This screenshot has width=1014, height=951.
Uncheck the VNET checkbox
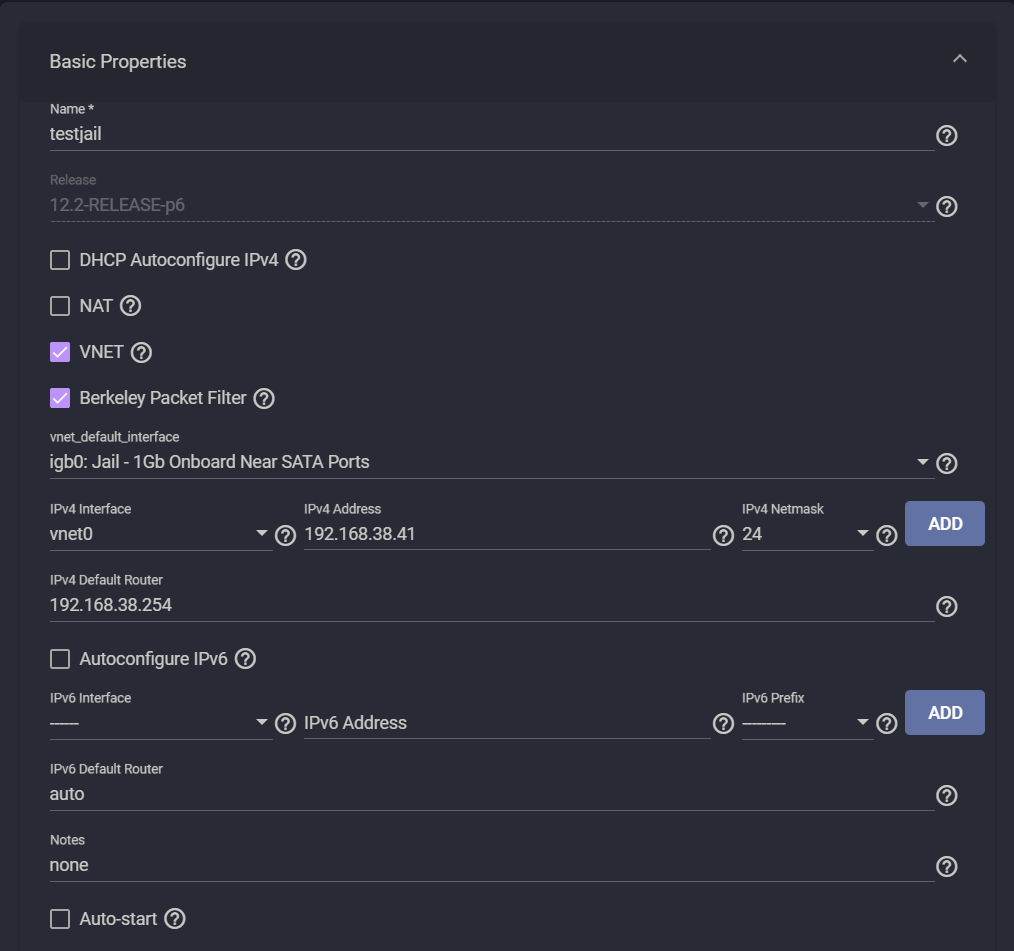[x=60, y=352]
